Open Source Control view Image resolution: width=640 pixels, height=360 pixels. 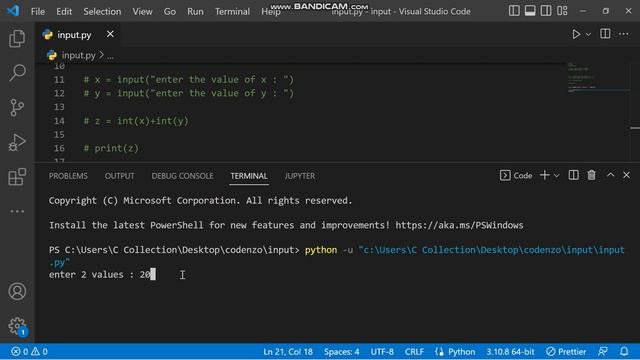[x=17, y=108]
